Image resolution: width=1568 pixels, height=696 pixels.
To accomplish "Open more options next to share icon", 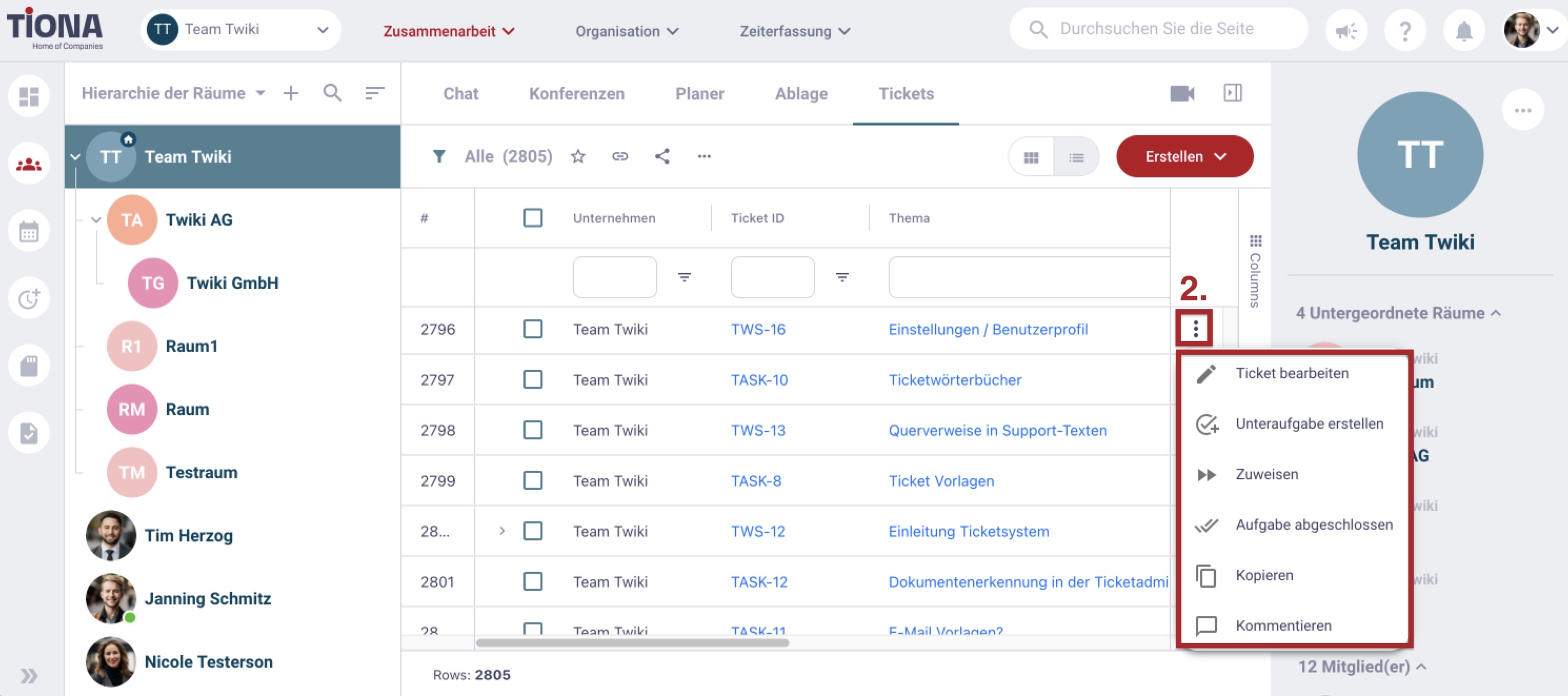I will (704, 156).
